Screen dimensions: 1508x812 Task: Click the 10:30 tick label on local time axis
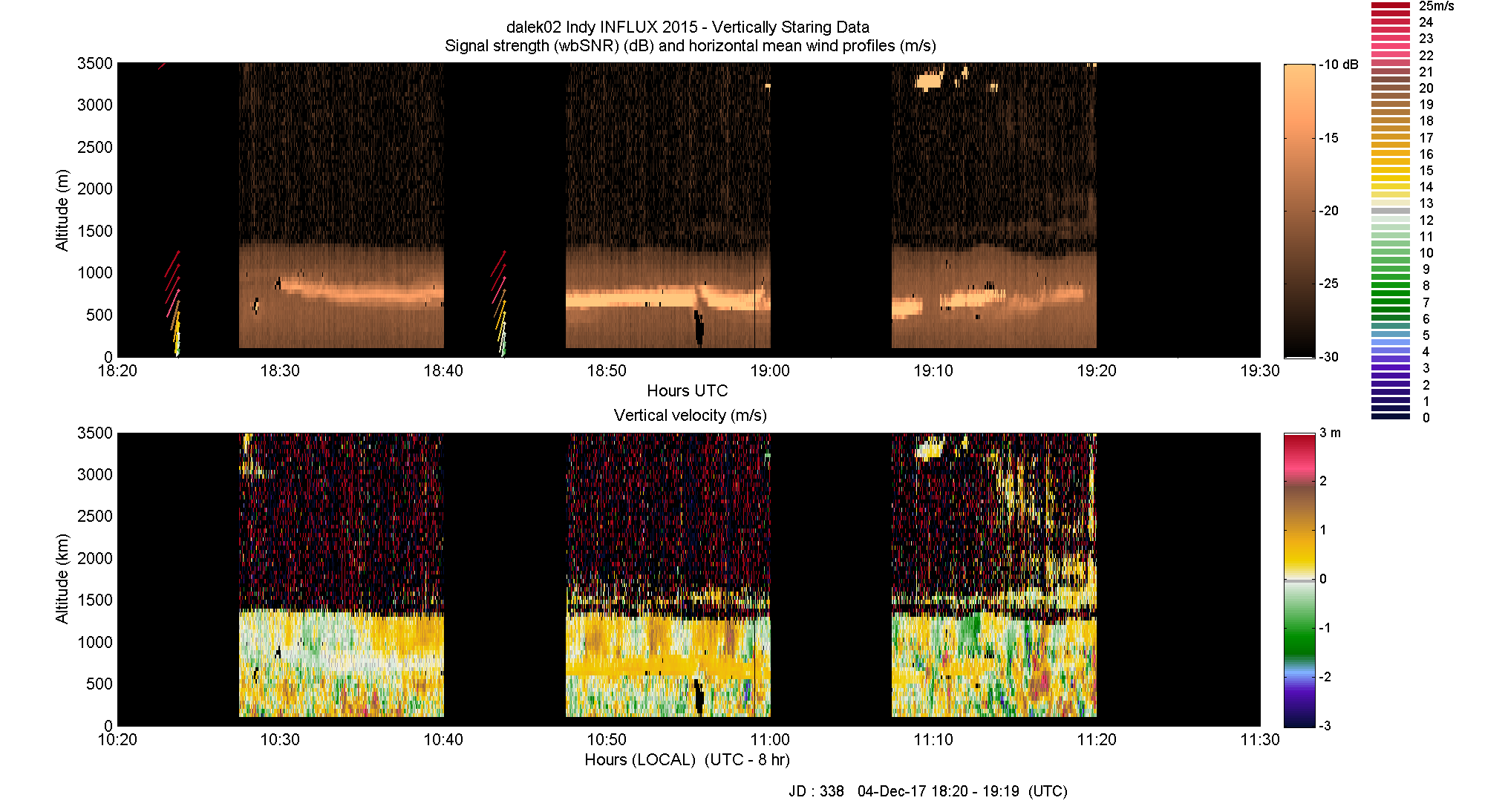(x=280, y=739)
